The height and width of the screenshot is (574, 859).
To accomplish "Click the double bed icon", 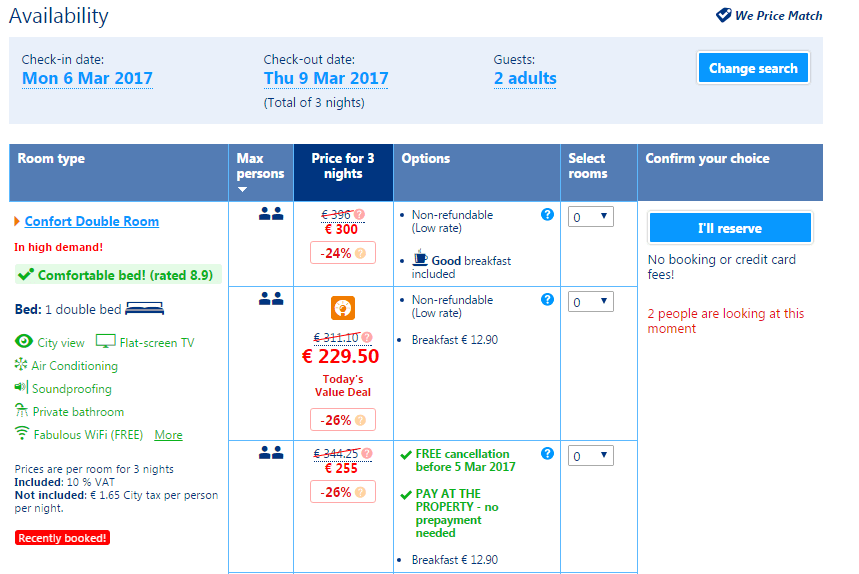I will point(145,309).
